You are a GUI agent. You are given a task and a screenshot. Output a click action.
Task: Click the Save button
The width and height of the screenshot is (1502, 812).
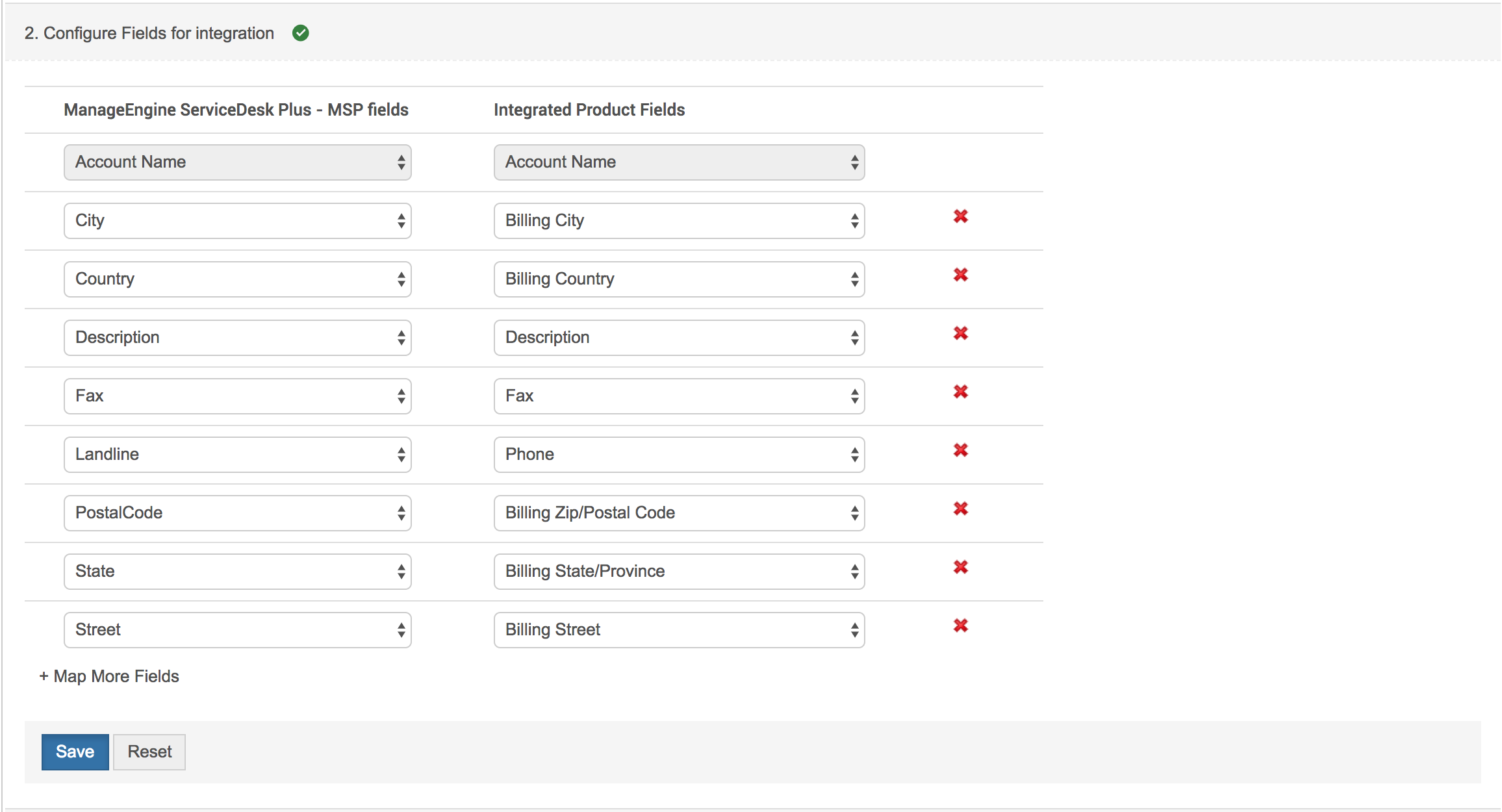(75, 752)
